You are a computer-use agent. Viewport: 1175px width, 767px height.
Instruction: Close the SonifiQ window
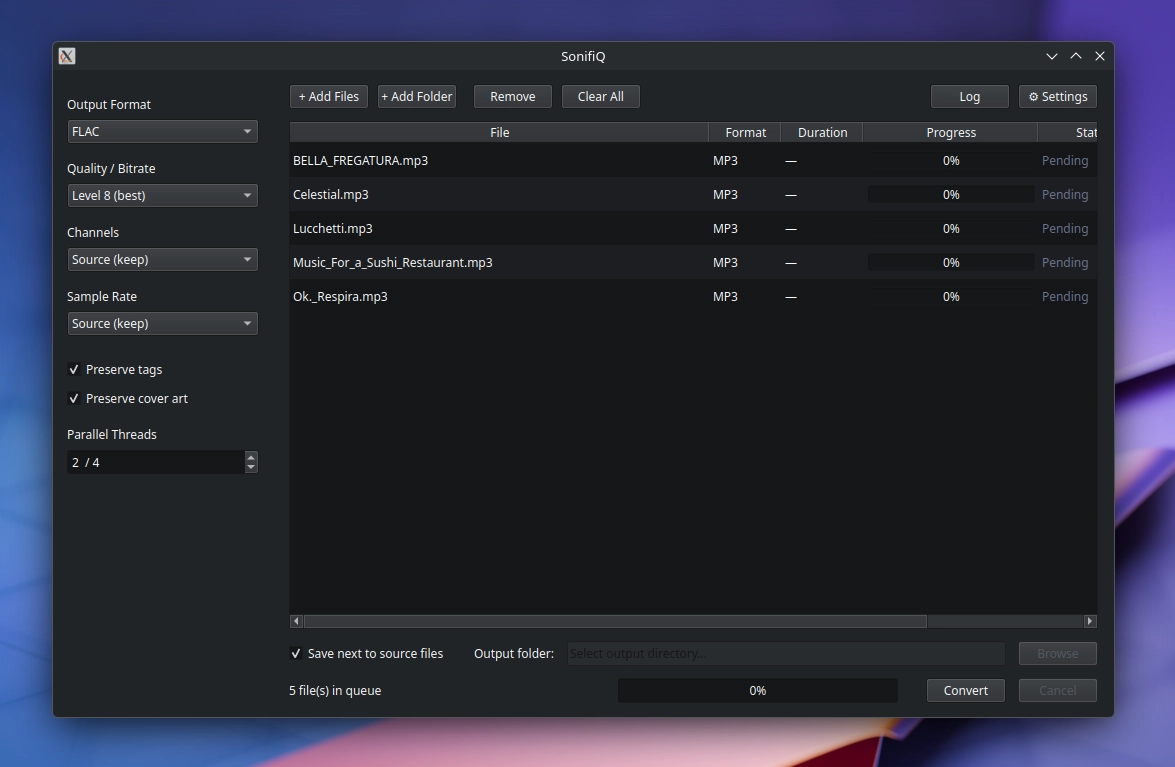click(1099, 56)
